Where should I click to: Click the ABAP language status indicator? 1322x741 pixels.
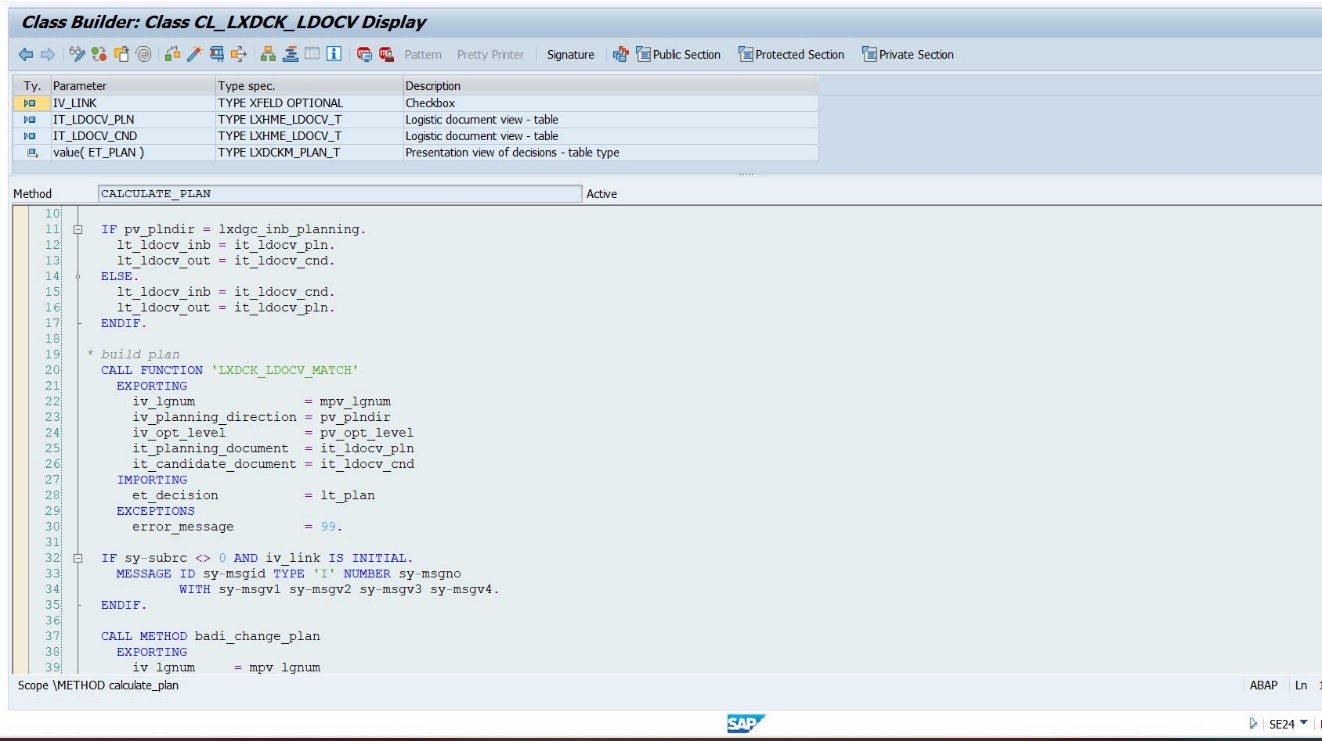click(1264, 686)
